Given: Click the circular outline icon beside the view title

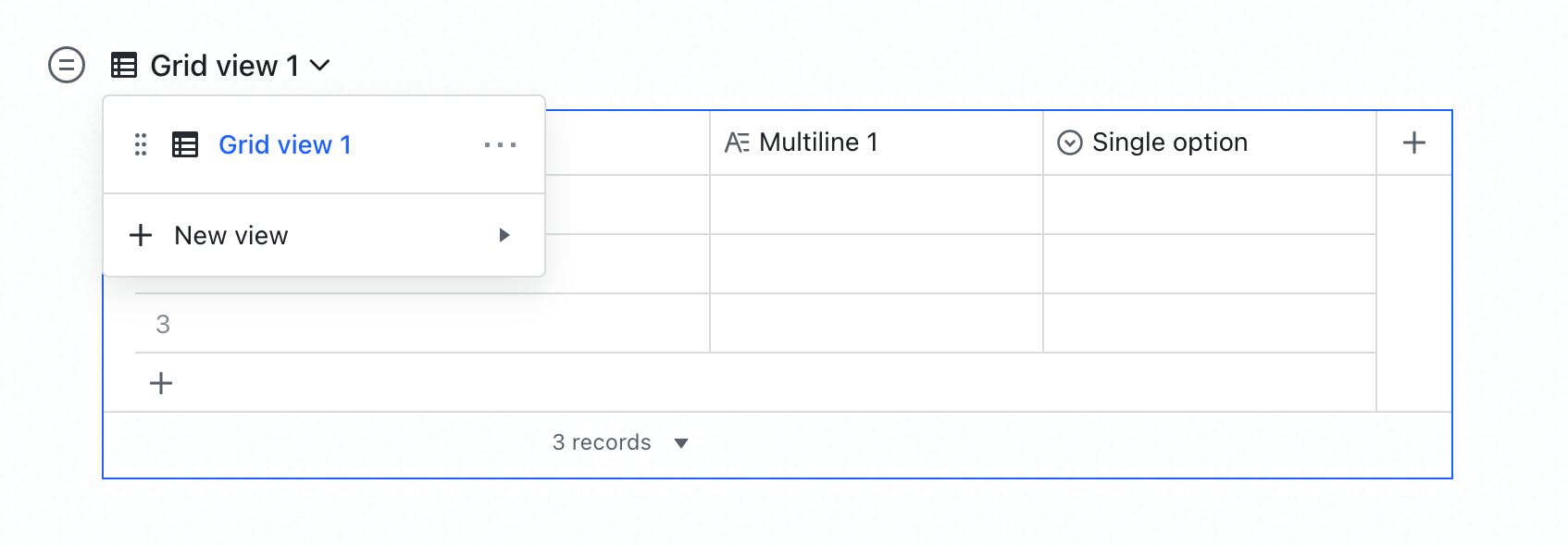Looking at the screenshot, I should [67, 66].
